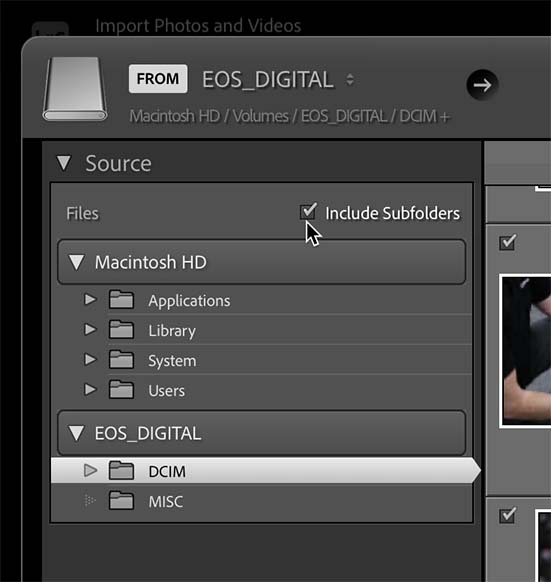Uncheck the first photo's import checkbox
The height and width of the screenshot is (582, 551).
coord(508,242)
